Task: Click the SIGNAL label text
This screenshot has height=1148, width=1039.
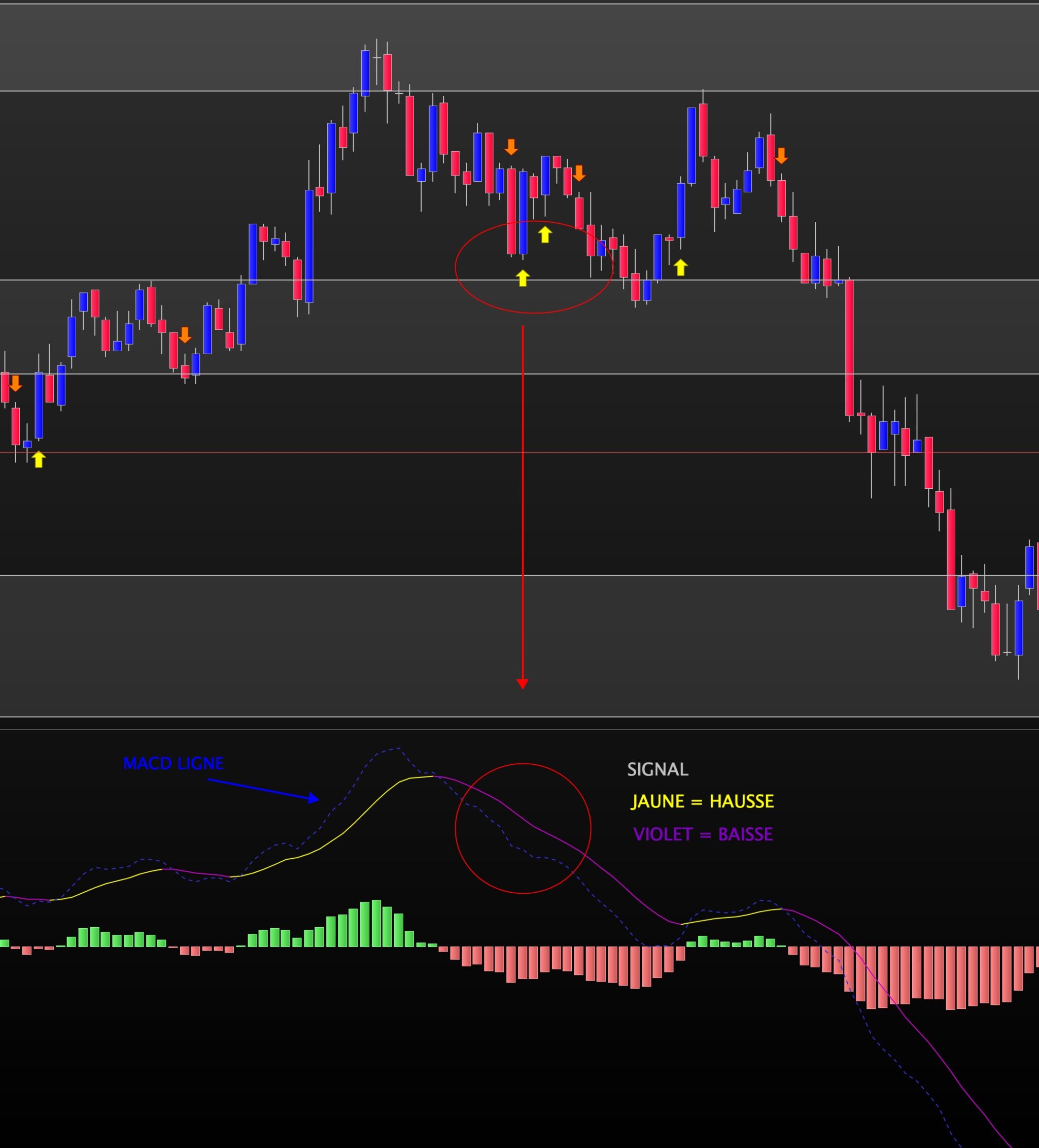Action: (657, 770)
